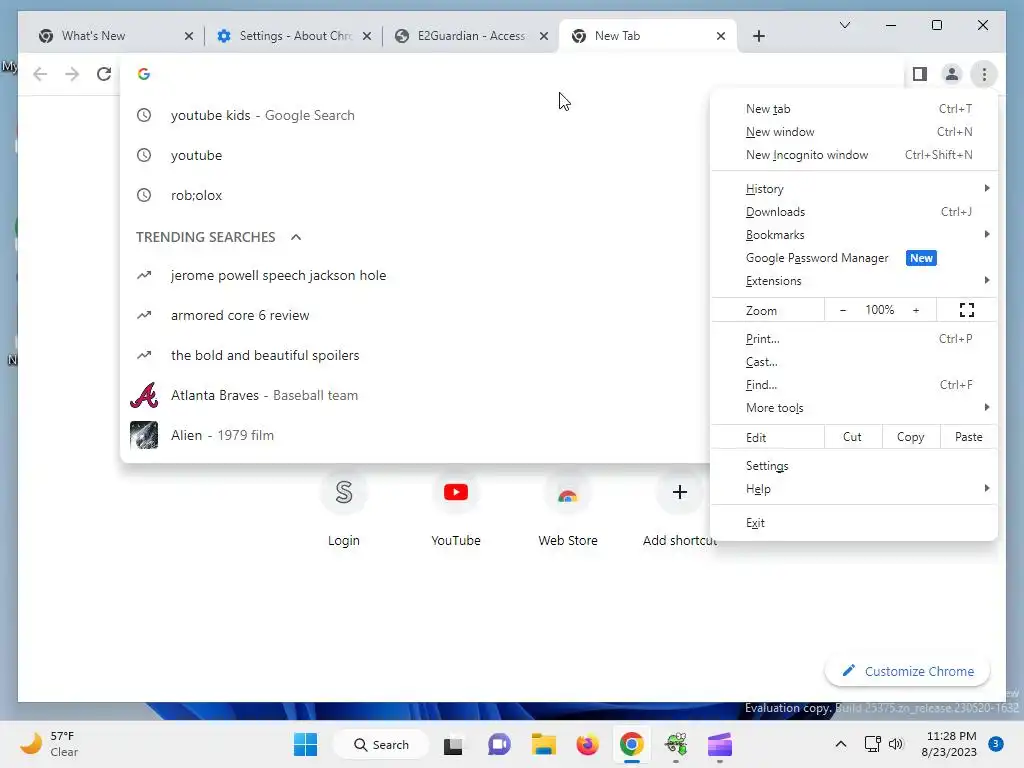Click the YouTube shortcut icon
The height and width of the screenshot is (768, 1024).
[x=456, y=492]
